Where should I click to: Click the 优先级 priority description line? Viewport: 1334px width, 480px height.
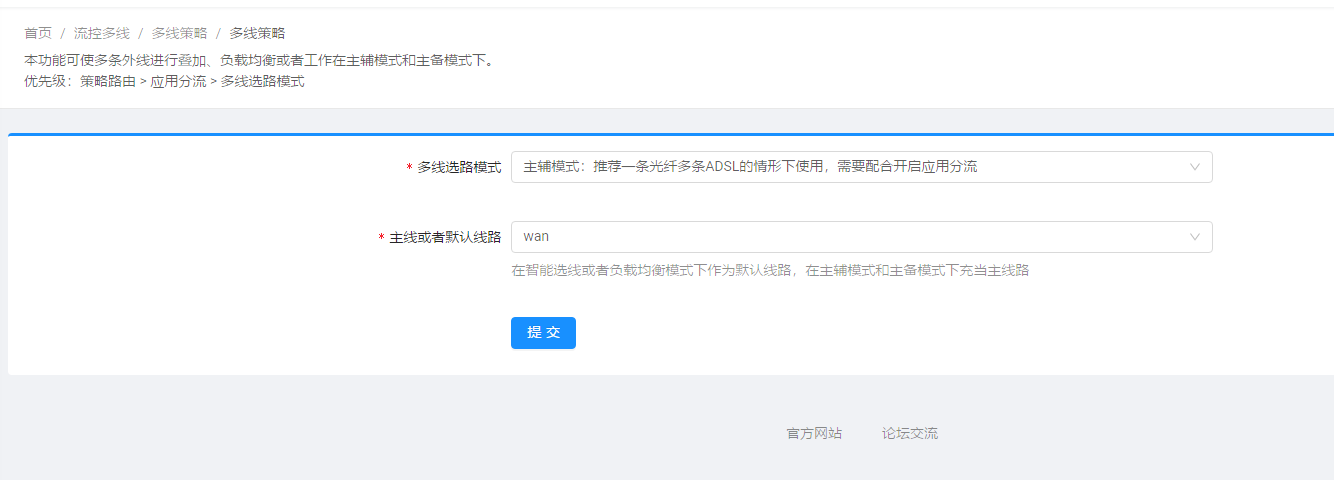pos(164,82)
